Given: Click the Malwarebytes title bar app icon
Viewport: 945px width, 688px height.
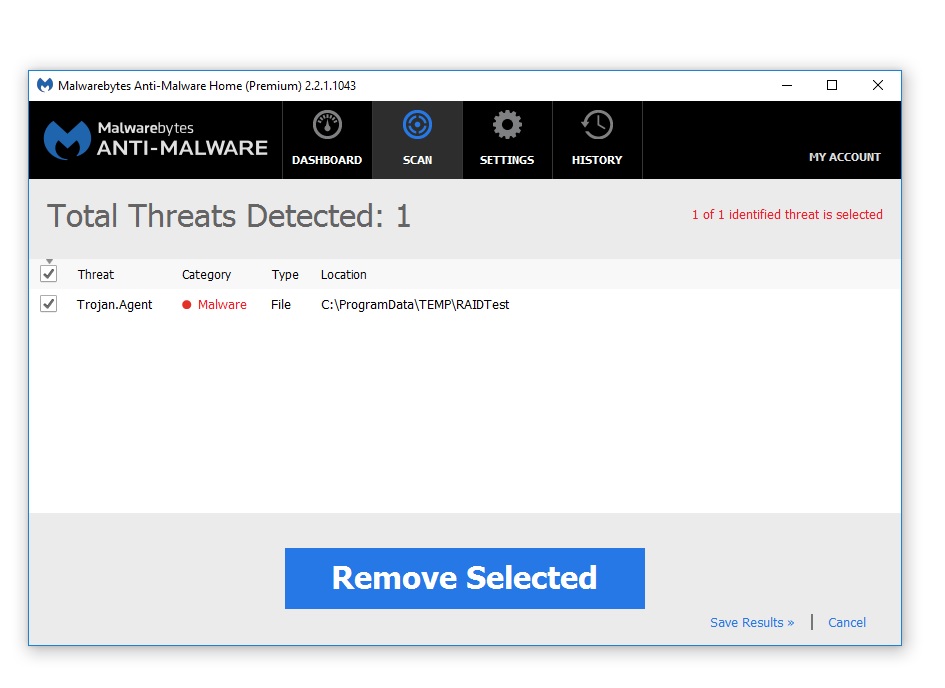Looking at the screenshot, I should 45,86.
